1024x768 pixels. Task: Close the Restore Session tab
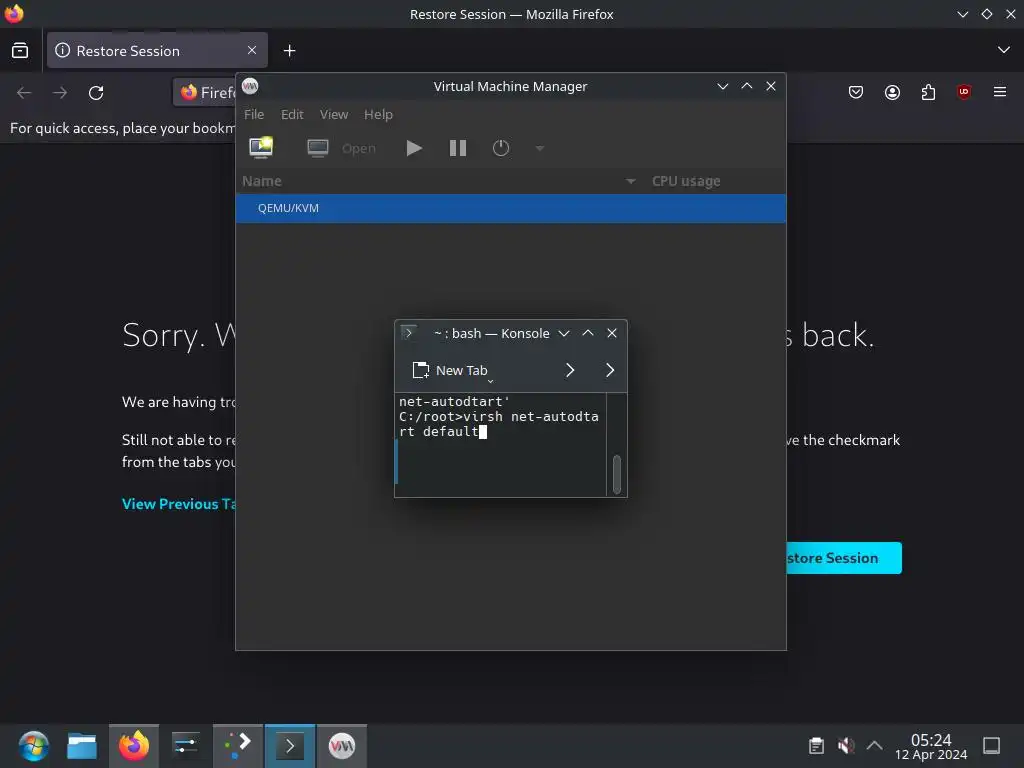(x=251, y=50)
